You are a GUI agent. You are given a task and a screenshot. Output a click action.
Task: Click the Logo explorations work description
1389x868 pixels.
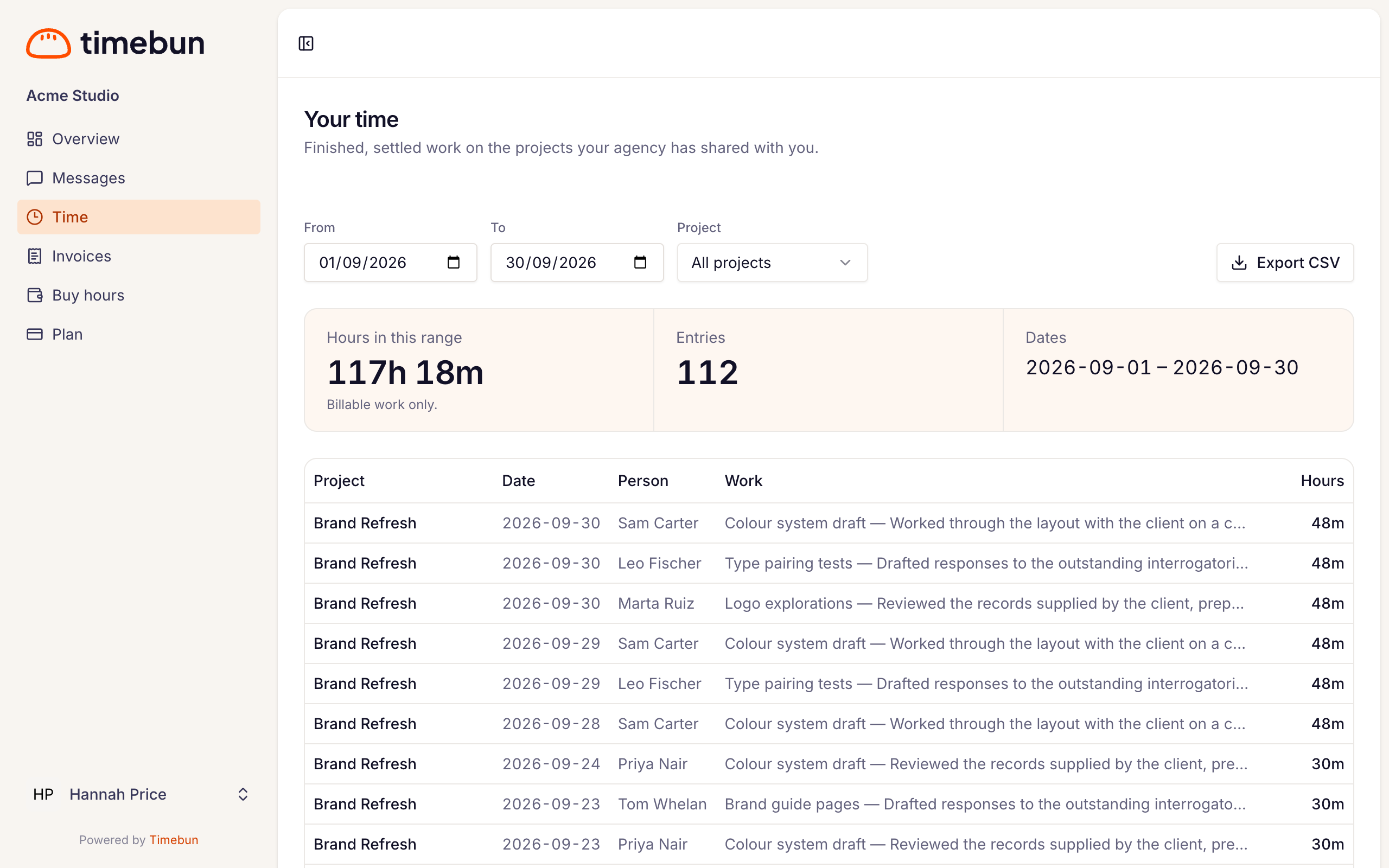(984, 603)
